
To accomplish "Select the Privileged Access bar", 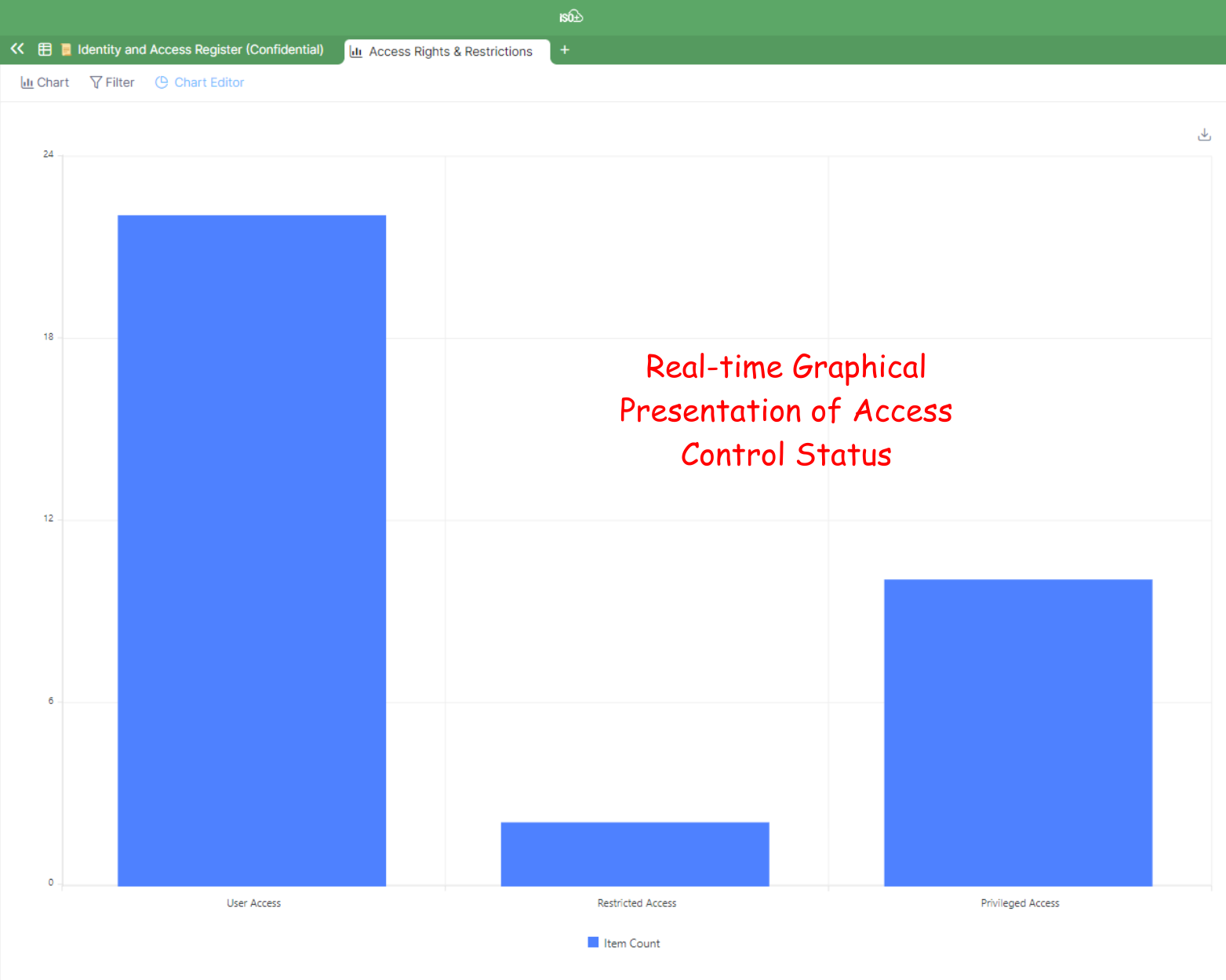I will 1017,732.
